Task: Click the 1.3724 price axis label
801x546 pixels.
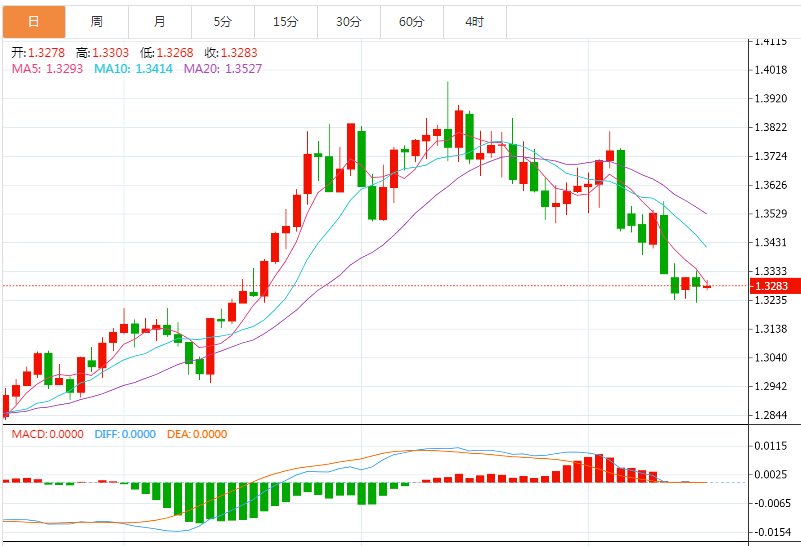Action: [771, 156]
